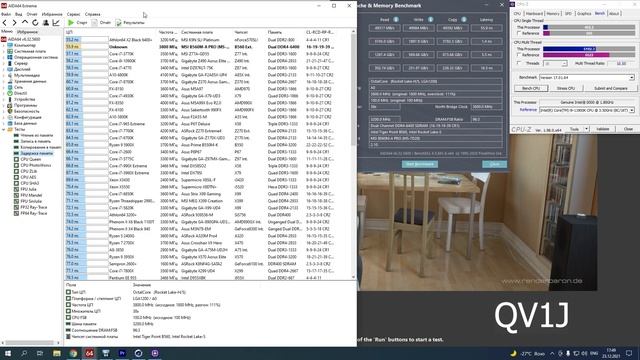Expand Операционная система tree node

coord(4,58)
